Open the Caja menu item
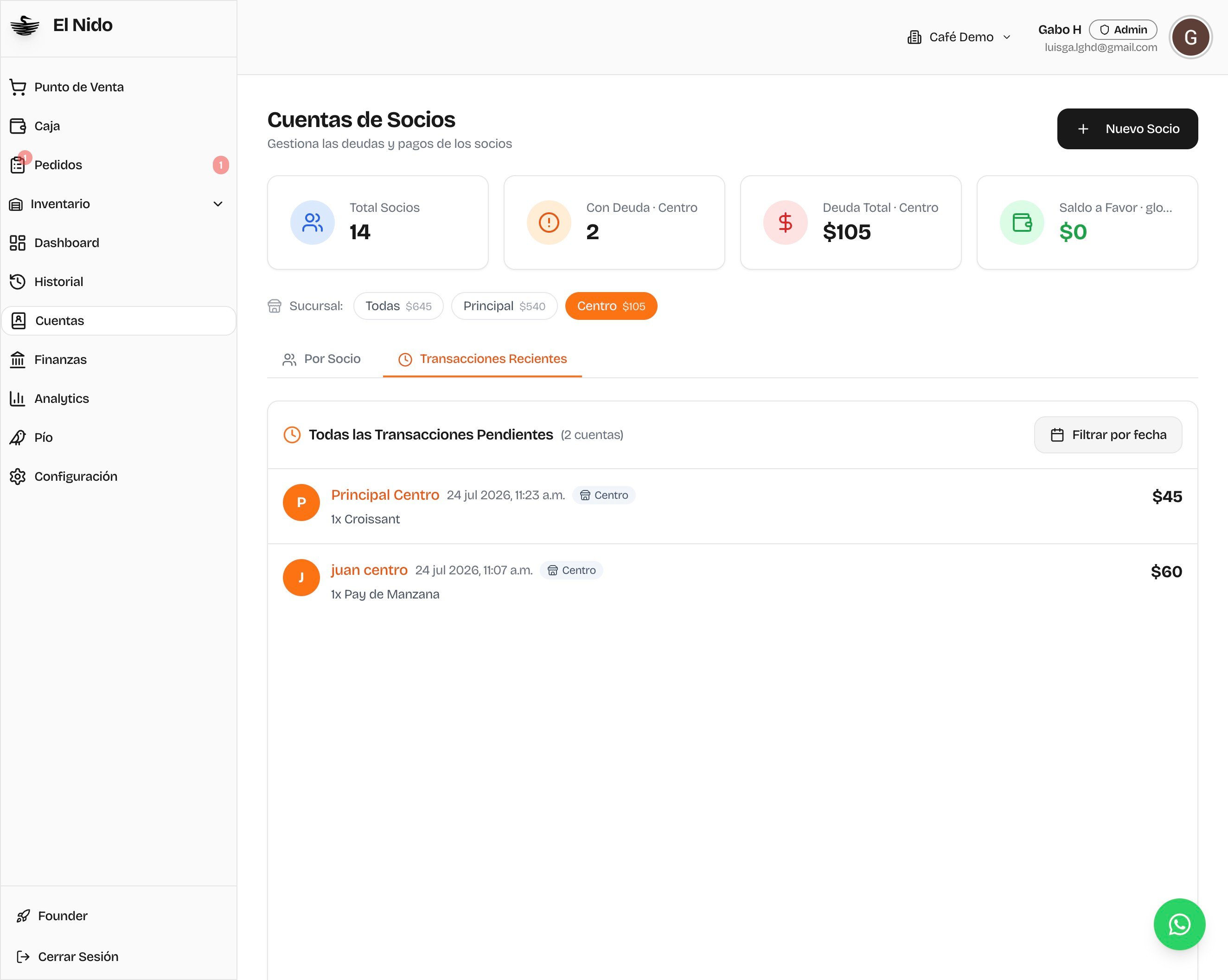Viewport: 1228px width, 980px height. [118, 126]
